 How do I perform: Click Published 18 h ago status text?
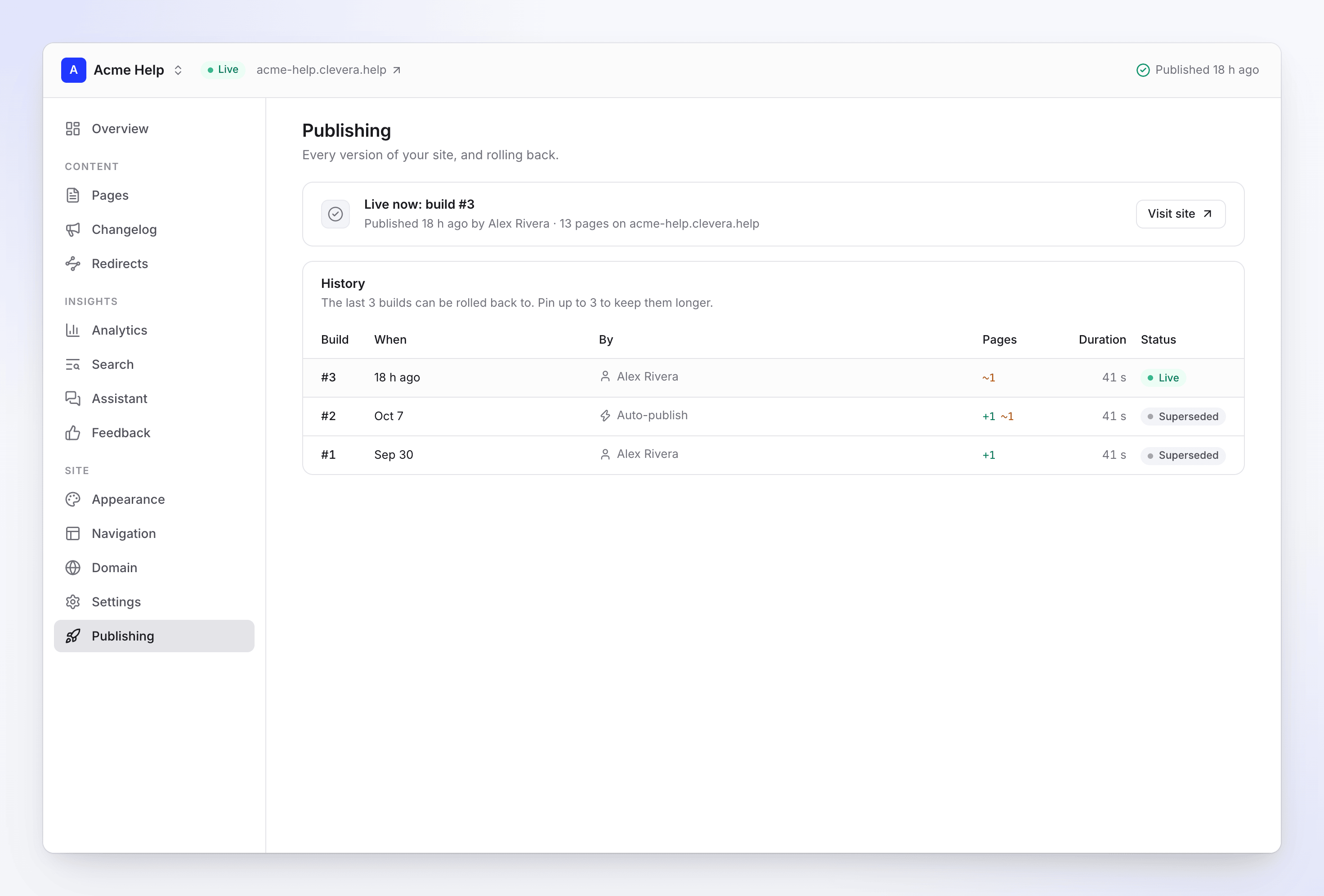tap(1207, 70)
